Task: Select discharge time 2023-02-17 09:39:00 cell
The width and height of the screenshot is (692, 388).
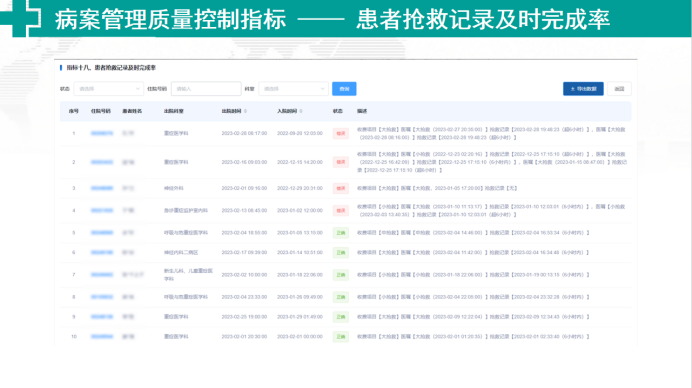Action: [244, 252]
